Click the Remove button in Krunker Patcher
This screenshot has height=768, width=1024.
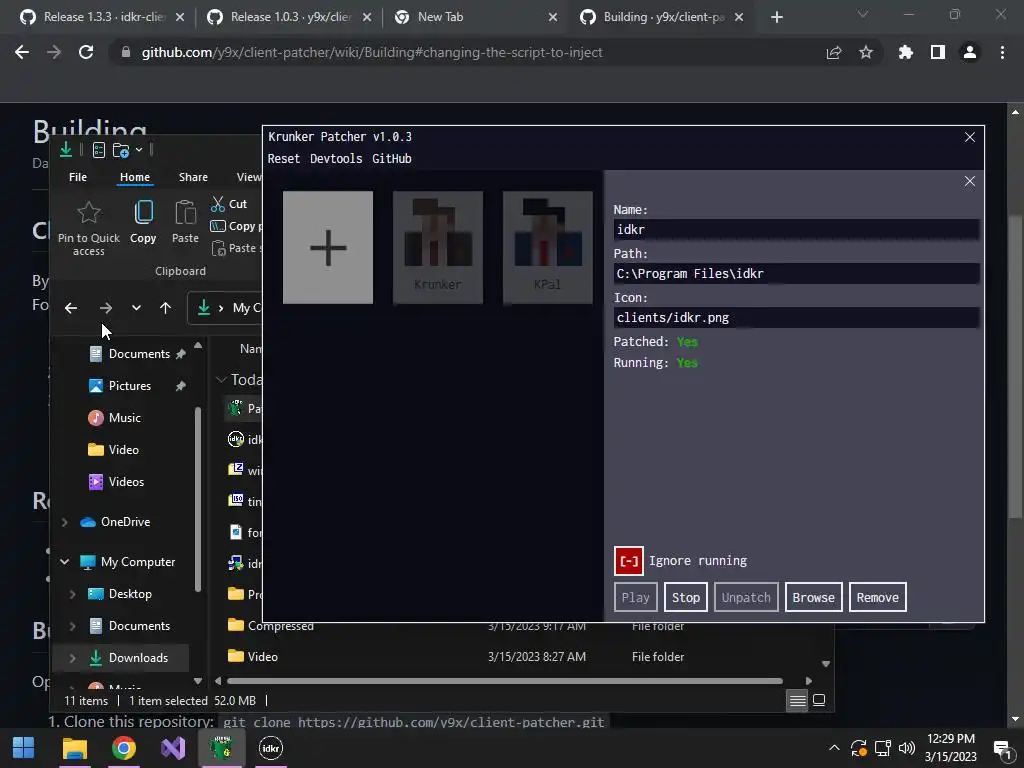[877, 598]
